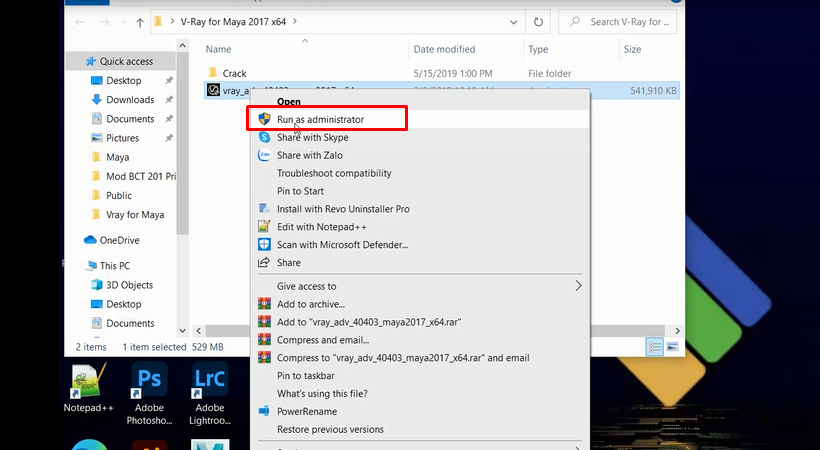Open the Crack folder

coord(234,73)
